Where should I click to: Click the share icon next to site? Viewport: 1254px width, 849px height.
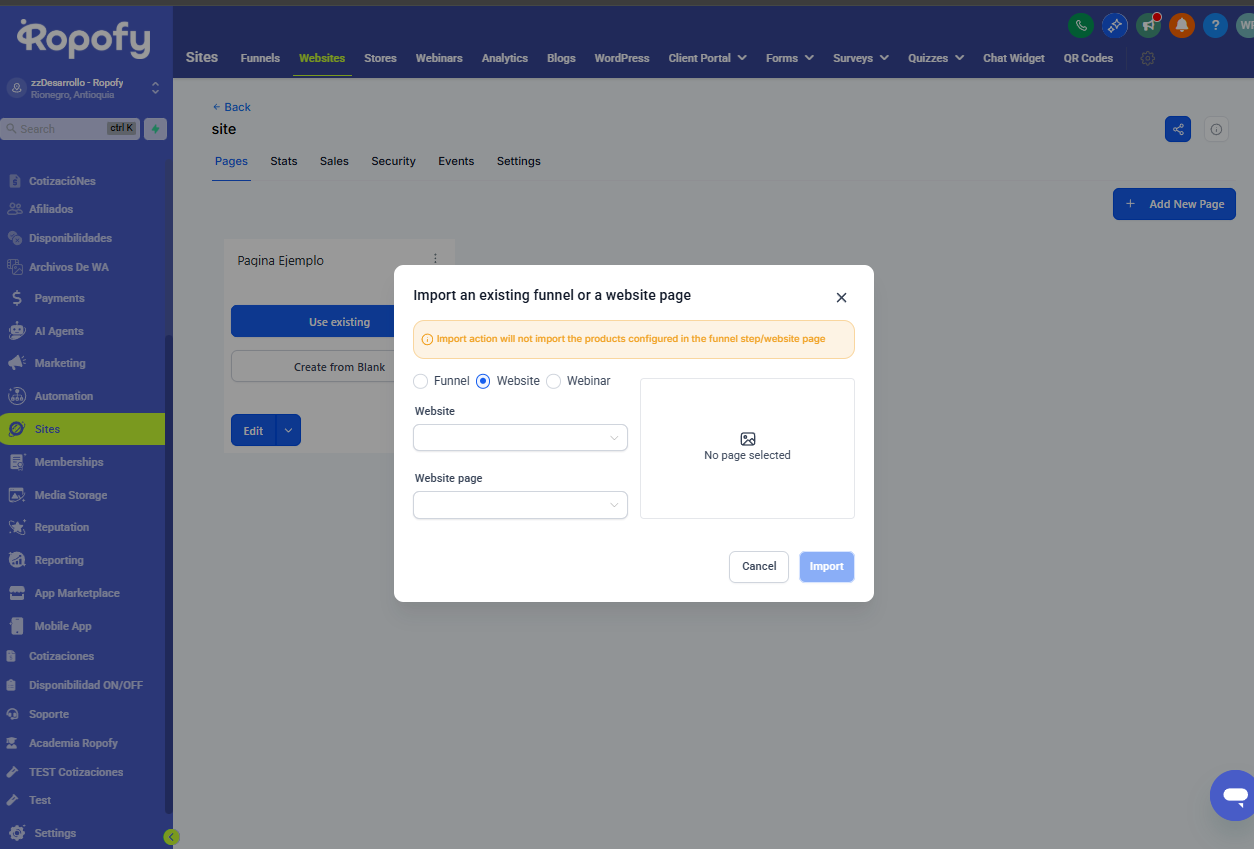1178,129
